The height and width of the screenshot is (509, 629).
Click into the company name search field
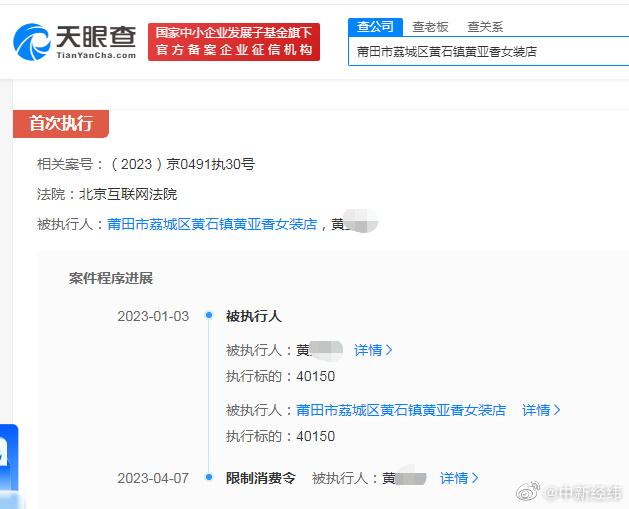point(489,51)
